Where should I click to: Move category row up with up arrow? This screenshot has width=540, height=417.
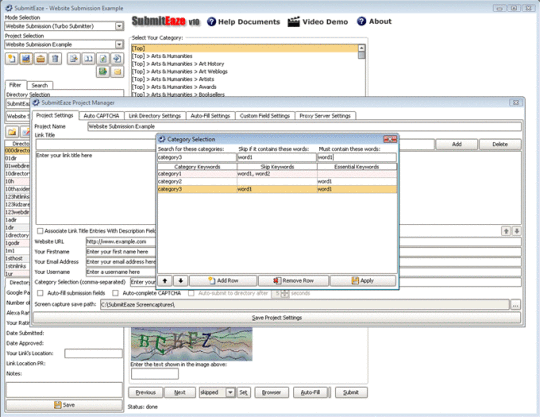165,281
